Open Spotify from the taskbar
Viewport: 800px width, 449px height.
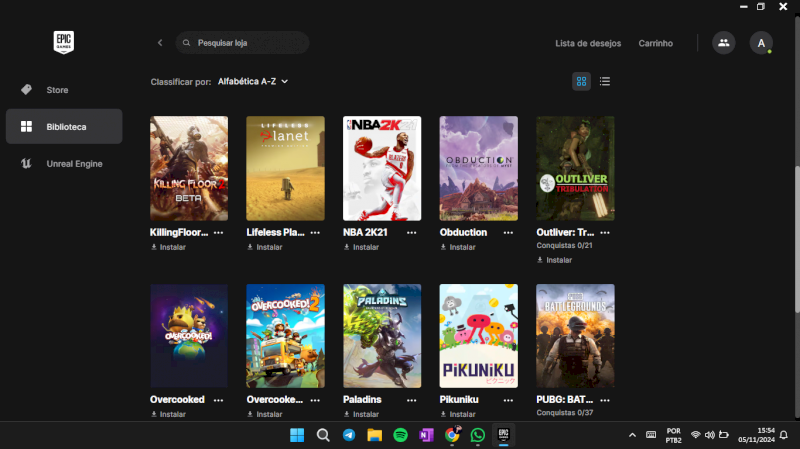pyautogui.click(x=400, y=435)
